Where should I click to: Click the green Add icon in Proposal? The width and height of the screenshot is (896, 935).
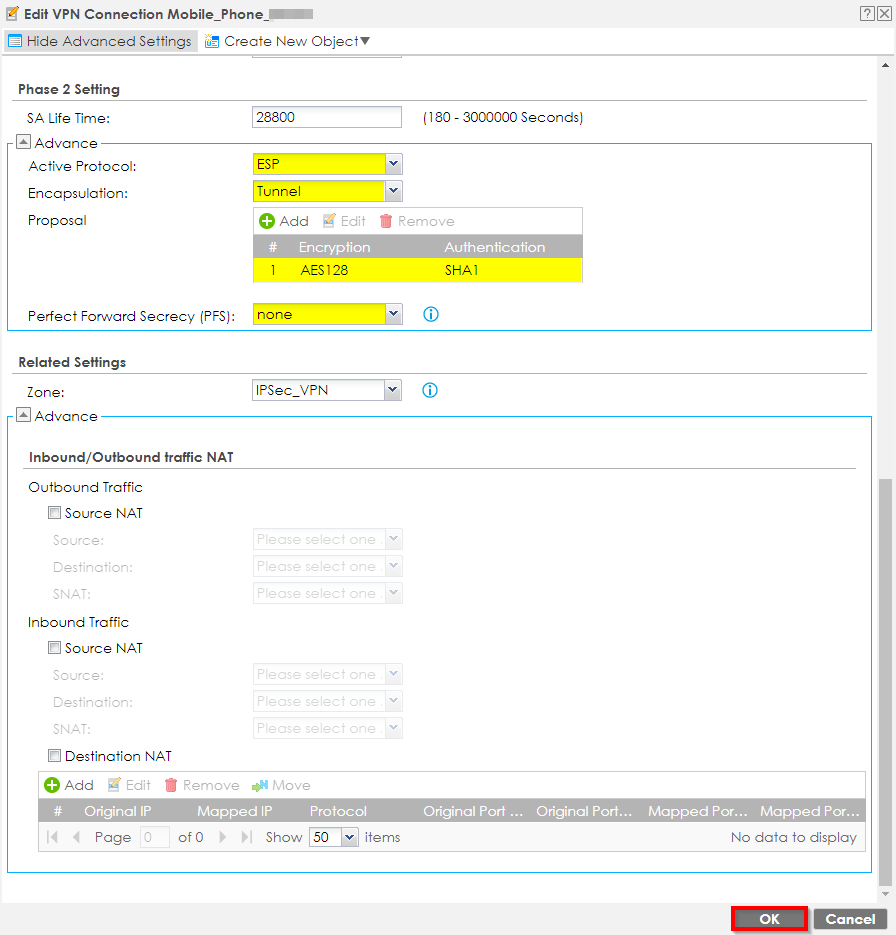coord(267,221)
